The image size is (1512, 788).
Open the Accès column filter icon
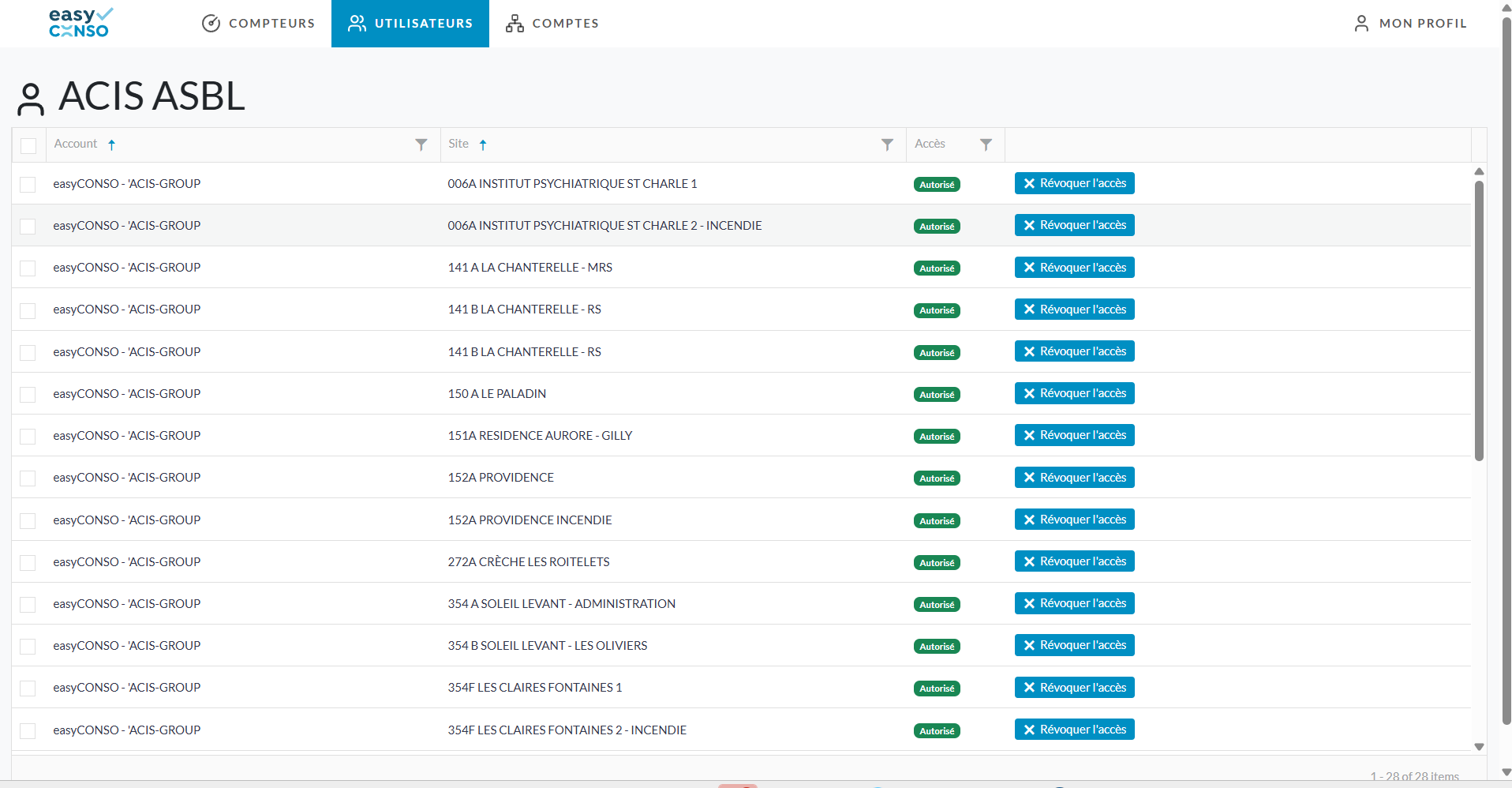986,144
